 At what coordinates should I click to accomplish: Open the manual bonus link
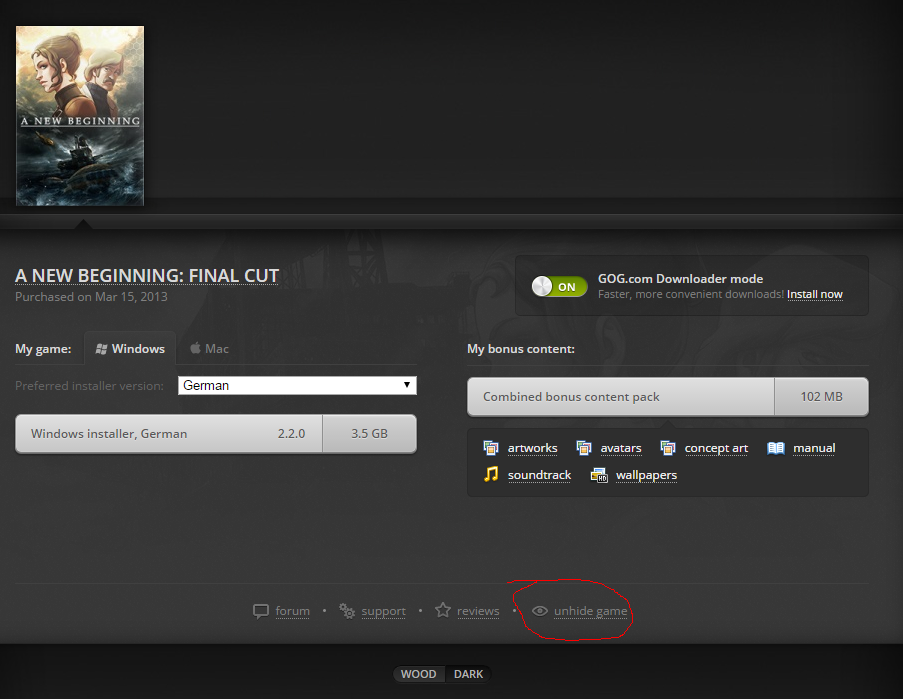pyautogui.click(x=814, y=448)
